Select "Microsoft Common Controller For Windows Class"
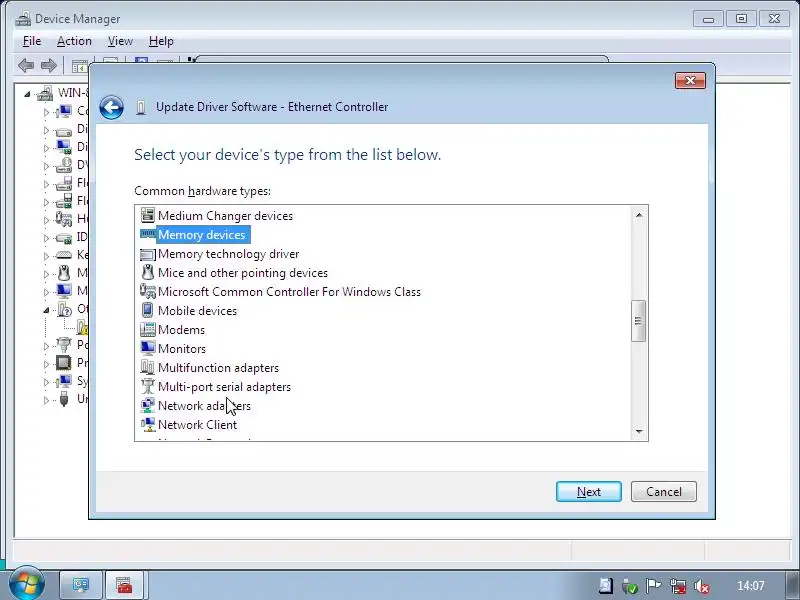Image resolution: width=800 pixels, height=600 pixels. 289,292
